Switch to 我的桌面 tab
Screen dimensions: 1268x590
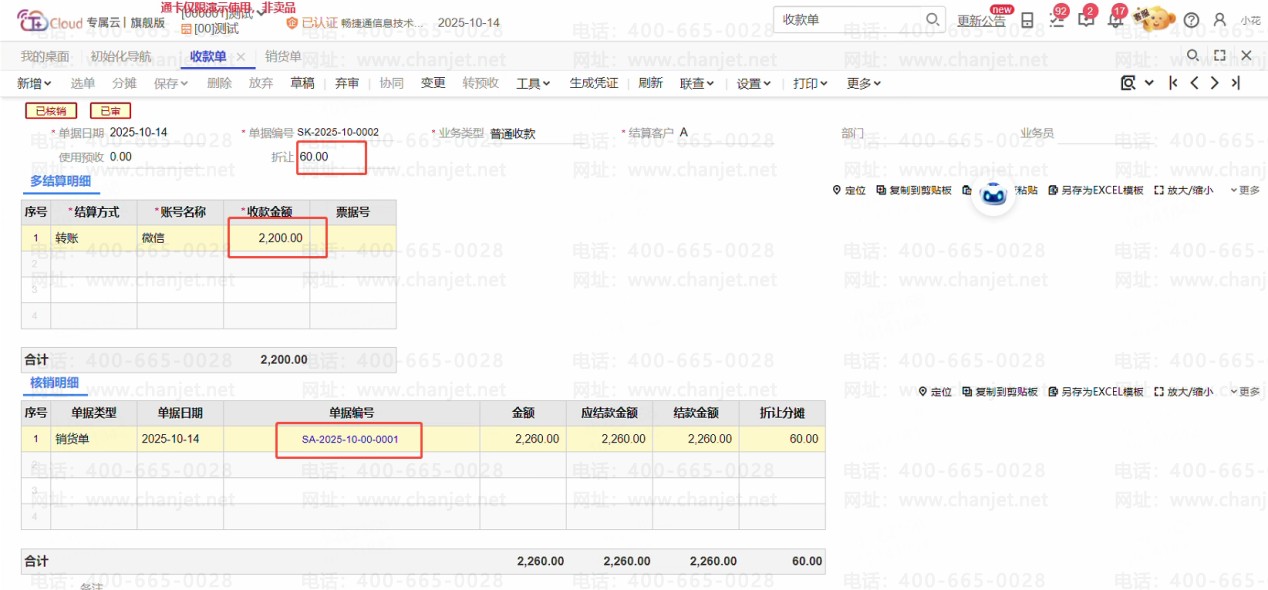coord(45,56)
